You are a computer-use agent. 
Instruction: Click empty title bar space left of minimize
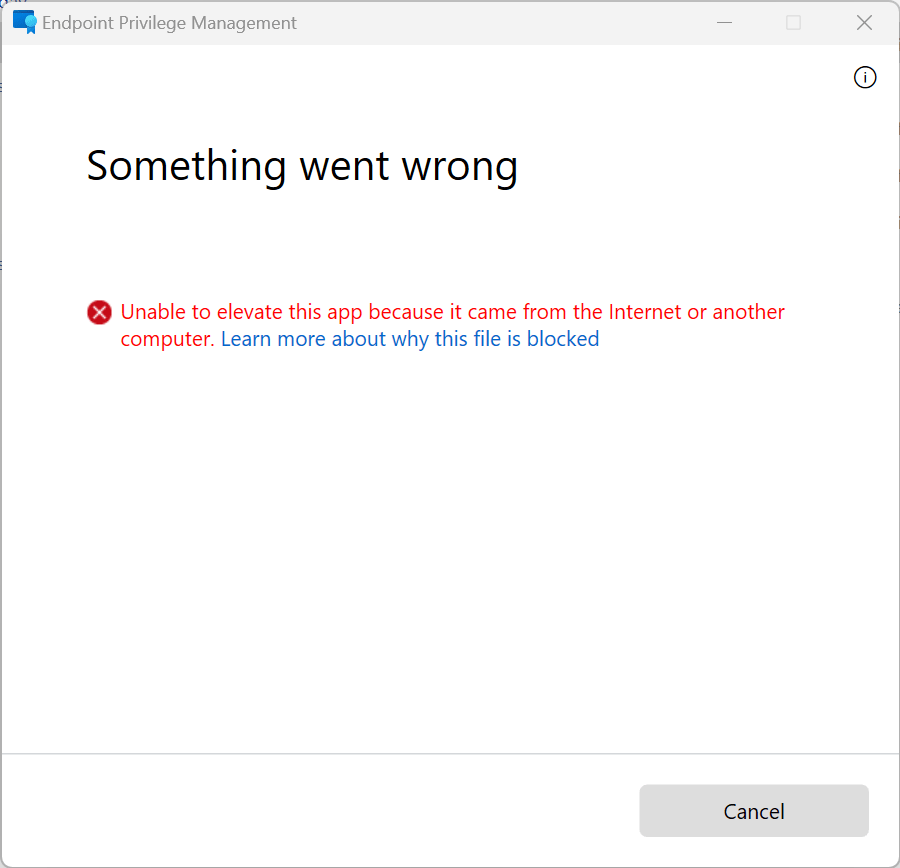point(500,22)
